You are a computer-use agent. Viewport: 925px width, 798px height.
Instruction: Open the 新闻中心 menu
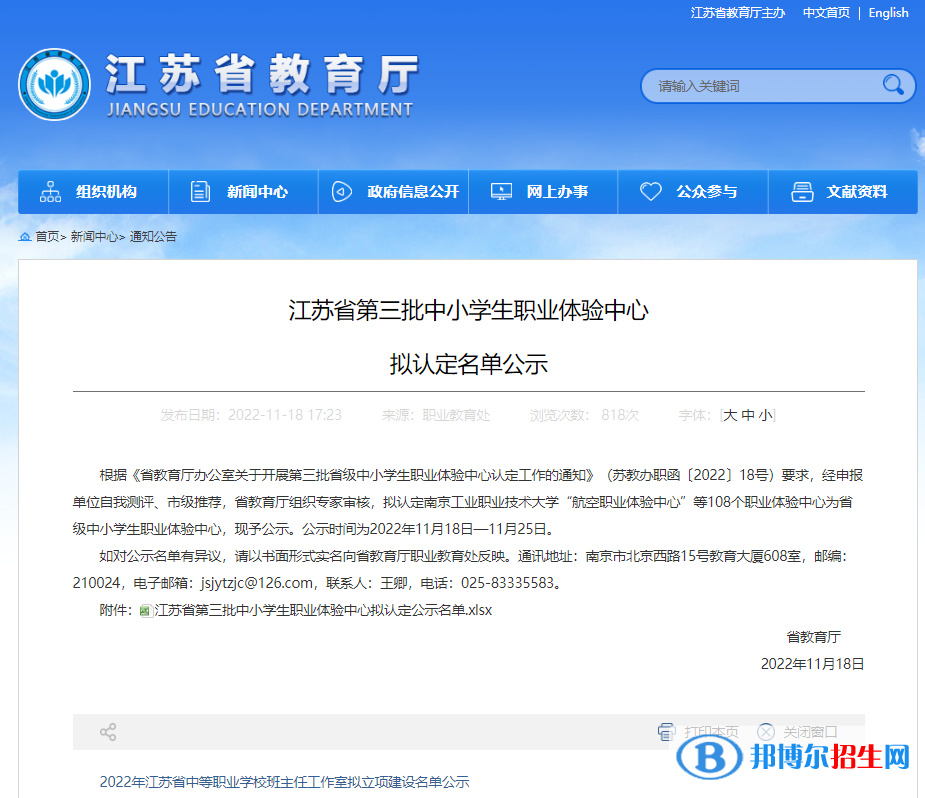[x=244, y=192]
